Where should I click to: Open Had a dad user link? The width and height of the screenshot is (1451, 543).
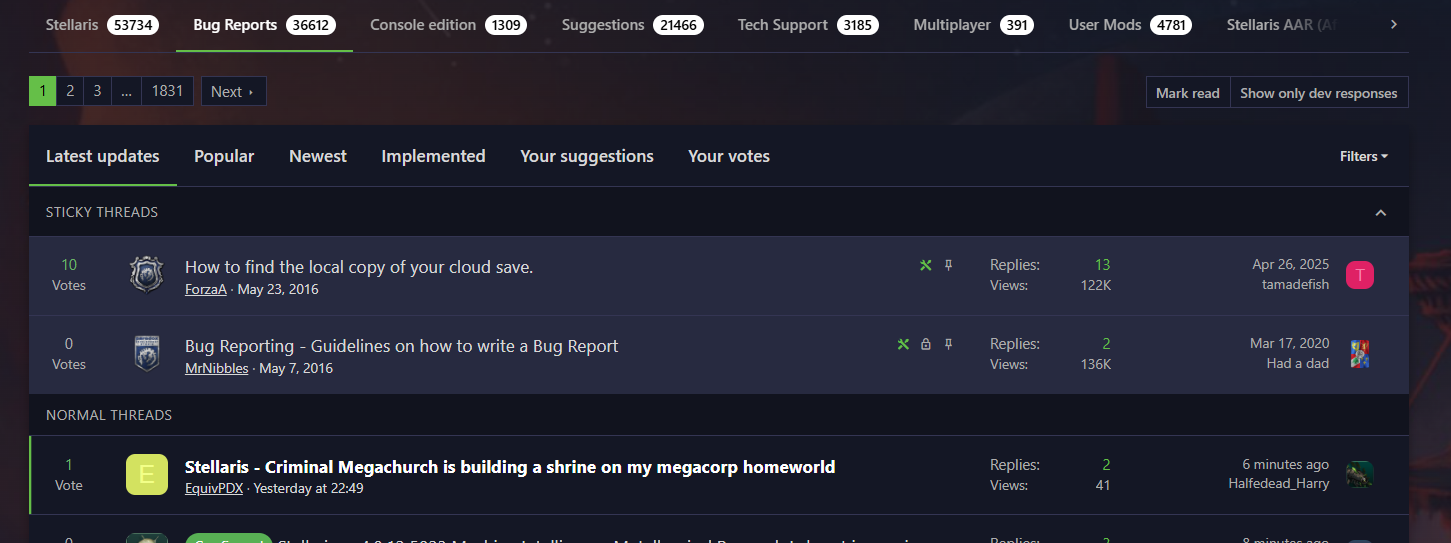[x=1298, y=364]
